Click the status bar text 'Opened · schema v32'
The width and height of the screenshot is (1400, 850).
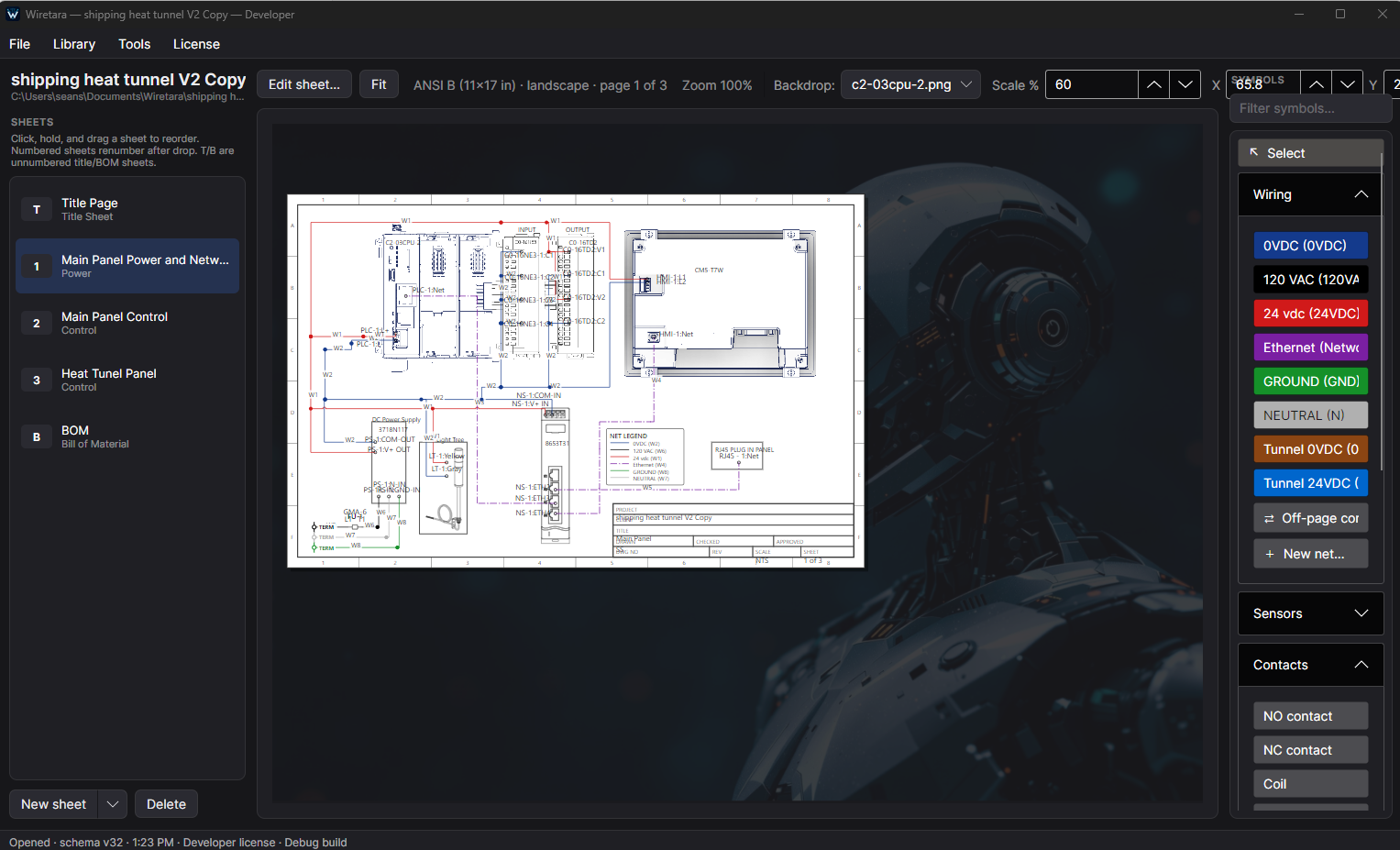pos(64,842)
